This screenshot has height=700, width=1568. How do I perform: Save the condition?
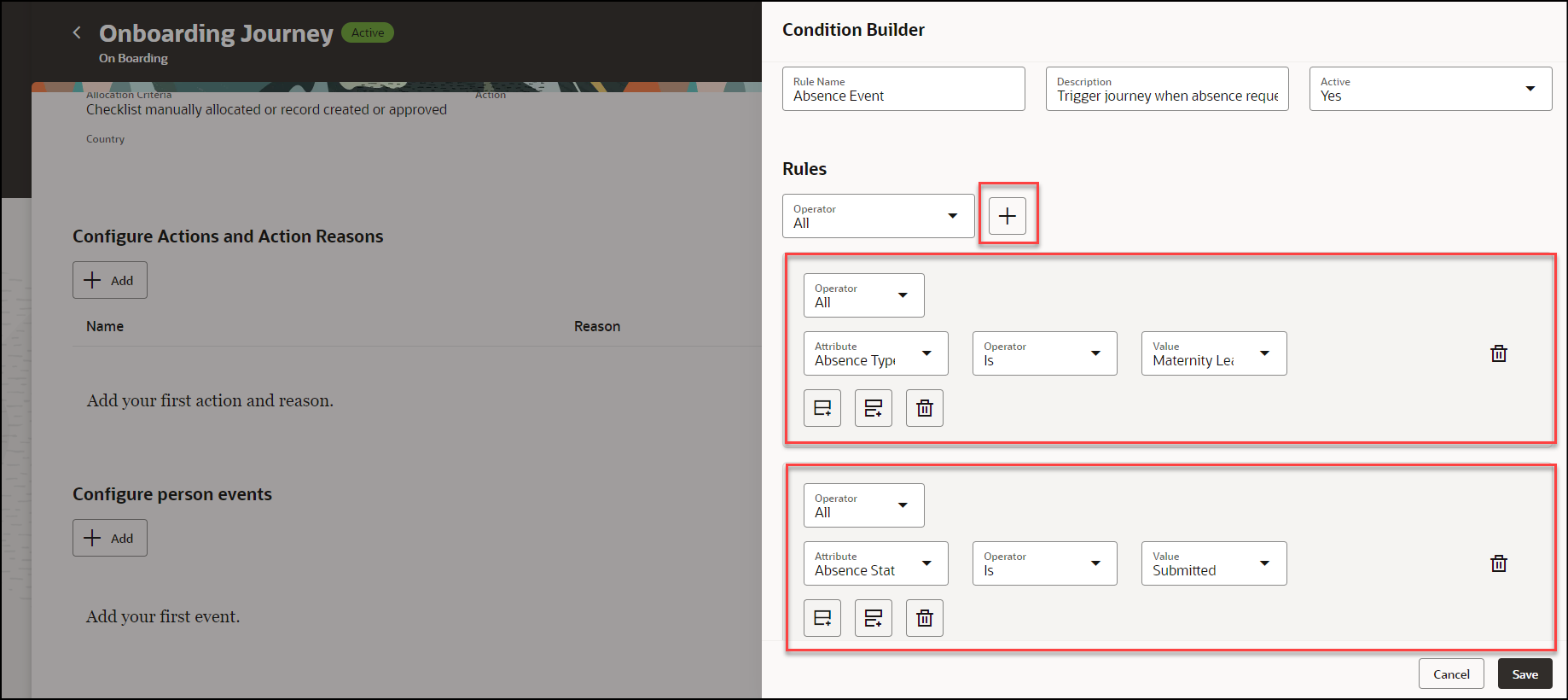[1524, 674]
